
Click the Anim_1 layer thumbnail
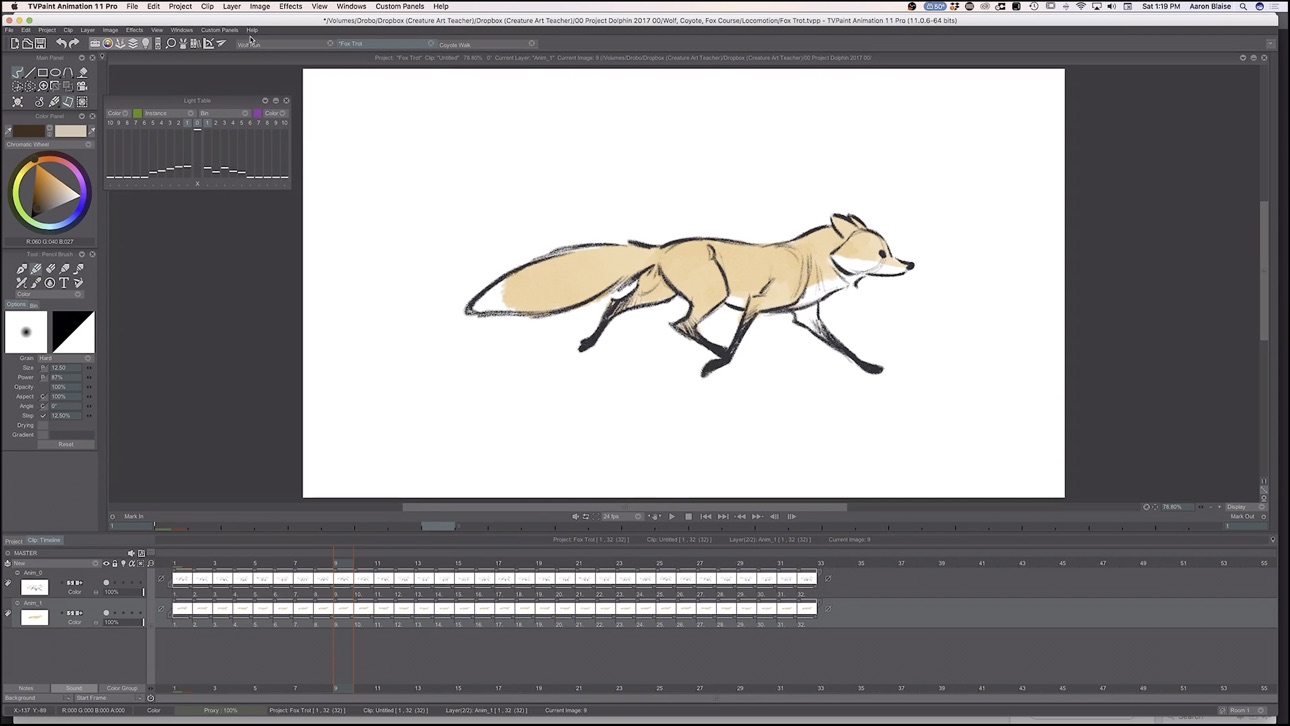click(x=35, y=617)
